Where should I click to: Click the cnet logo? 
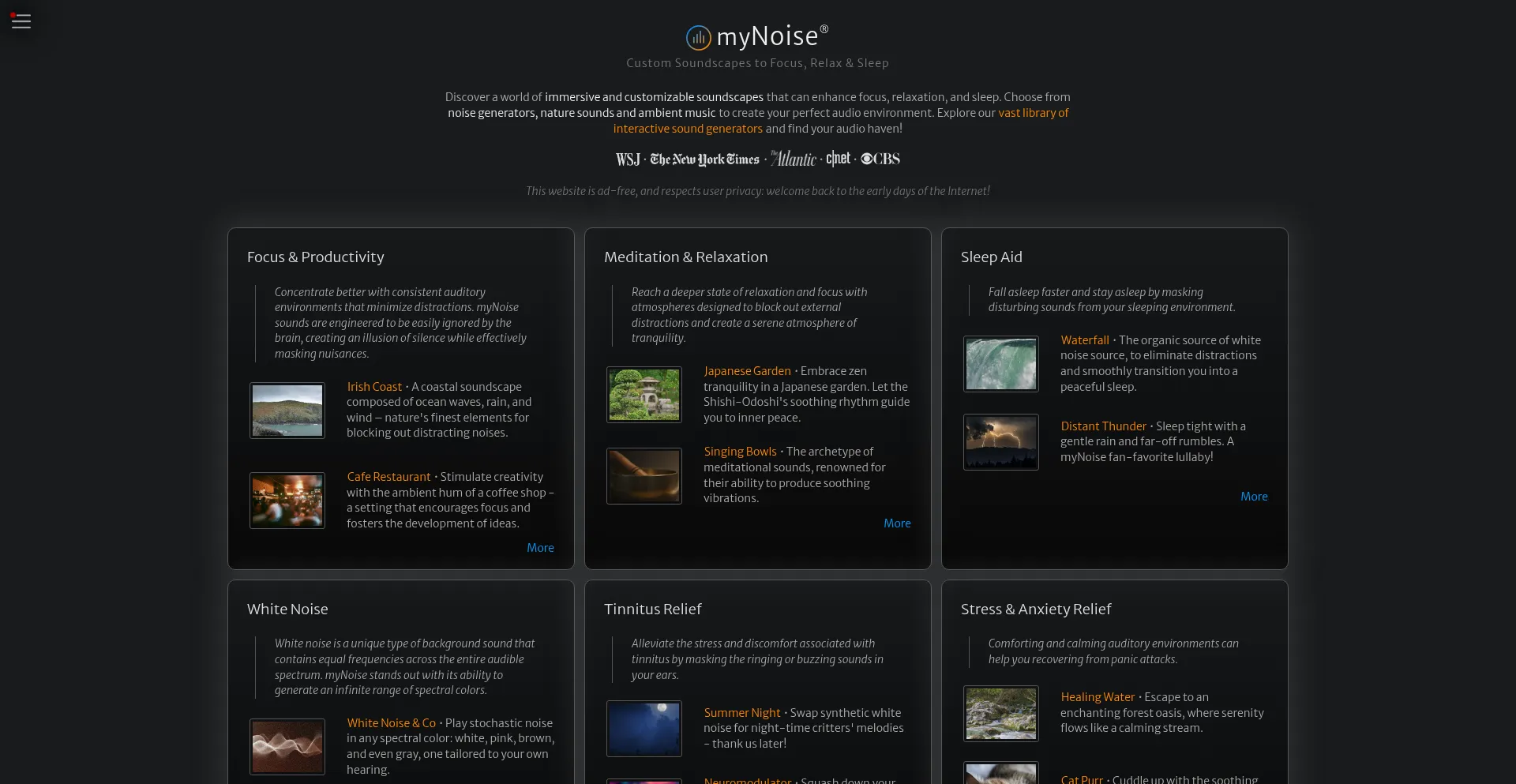(x=838, y=159)
